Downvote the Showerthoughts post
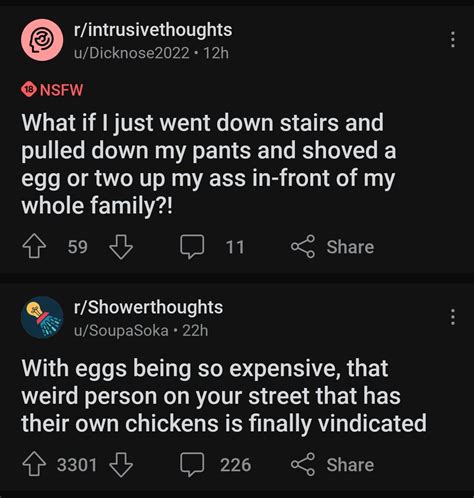Viewport: 474px width, 498px height. click(121, 464)
